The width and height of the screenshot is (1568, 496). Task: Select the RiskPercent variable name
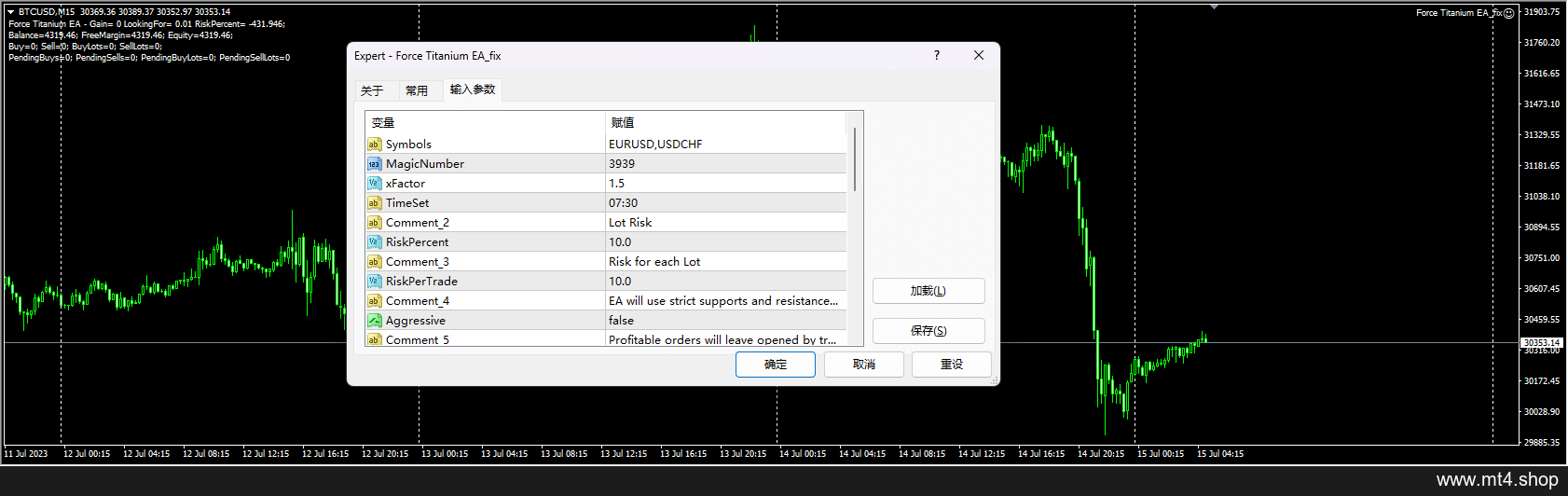point(417,242)
